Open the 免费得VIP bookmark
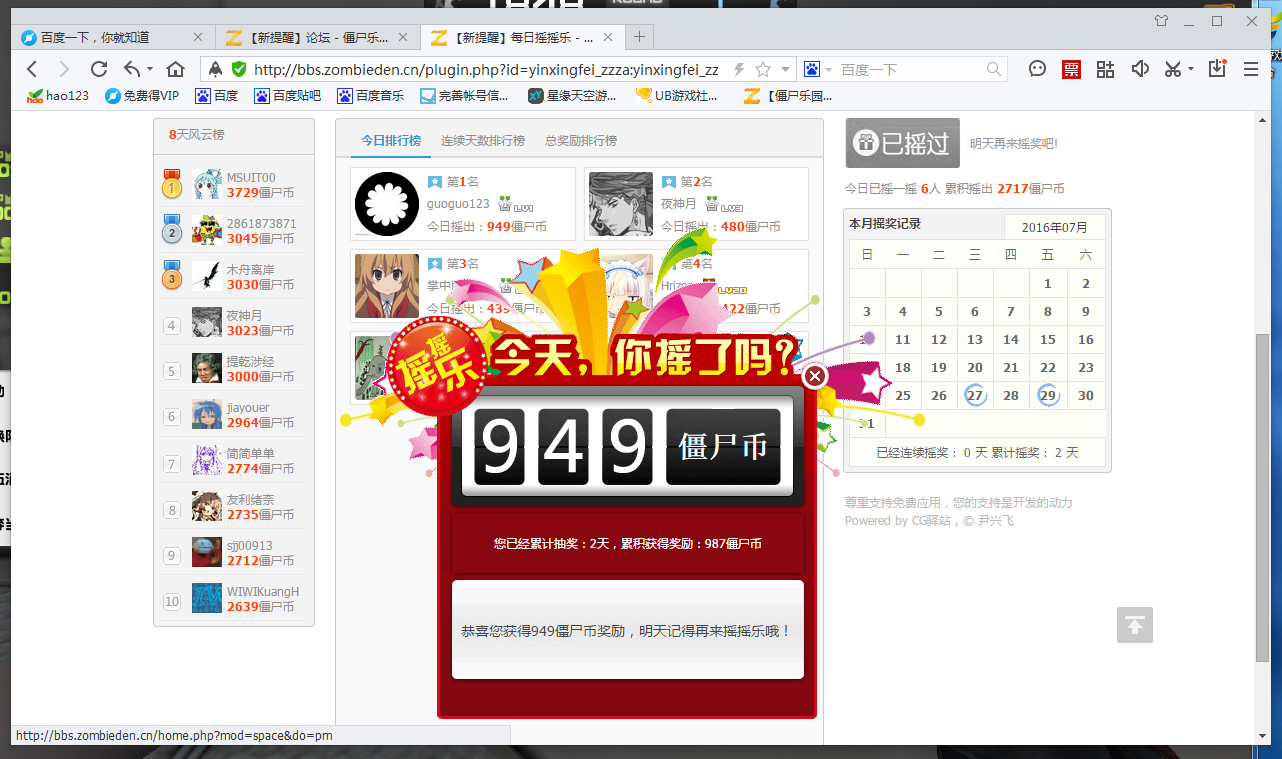 tap(142, 96)
